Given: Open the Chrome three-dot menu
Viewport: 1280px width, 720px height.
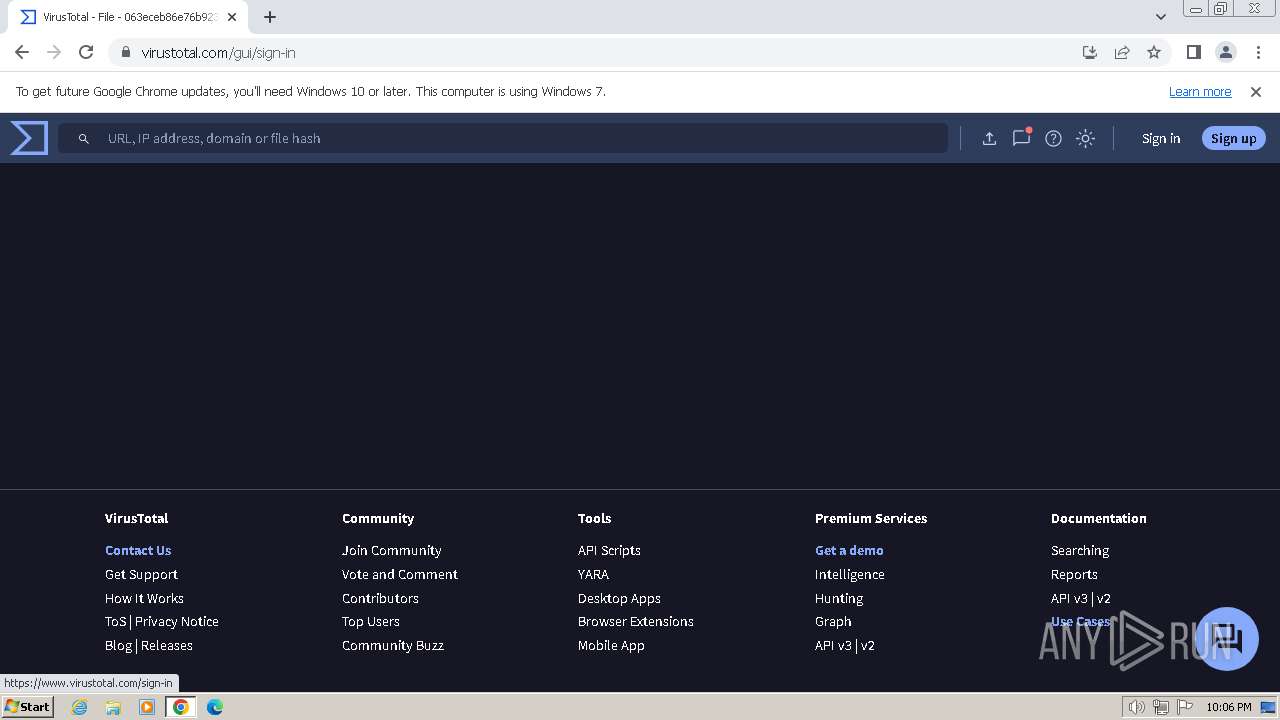Looking at the screenshot, I should [1258, 53].
